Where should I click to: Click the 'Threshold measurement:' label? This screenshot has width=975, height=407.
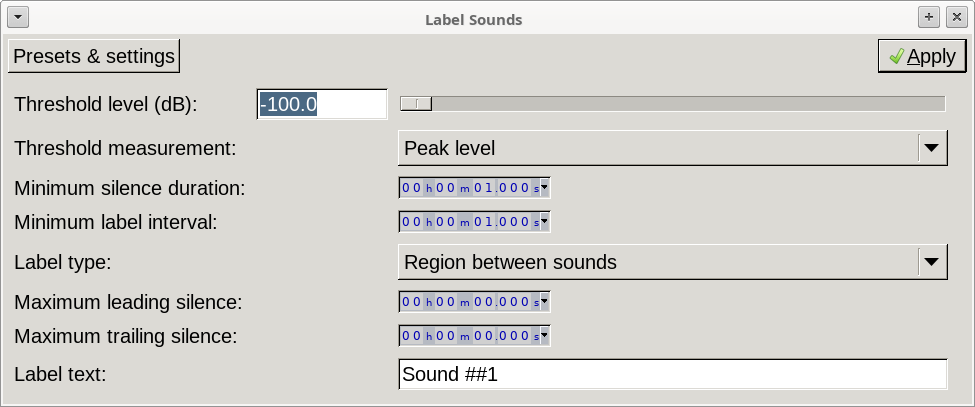(125, 149)
